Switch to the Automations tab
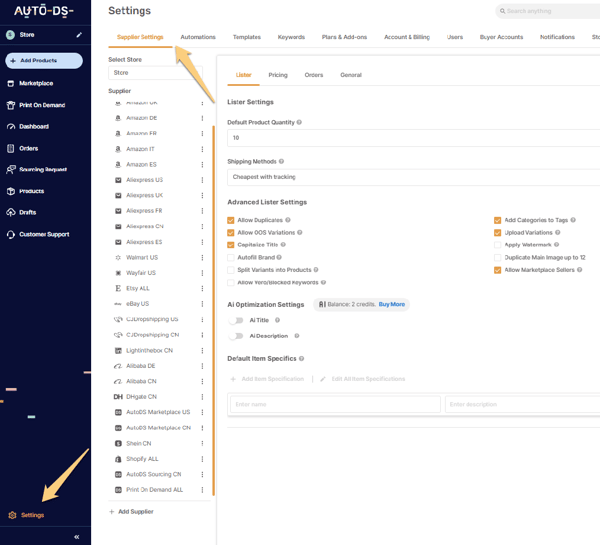The width and height of the screenshot is (600, 545). click(x=198, y=37)
